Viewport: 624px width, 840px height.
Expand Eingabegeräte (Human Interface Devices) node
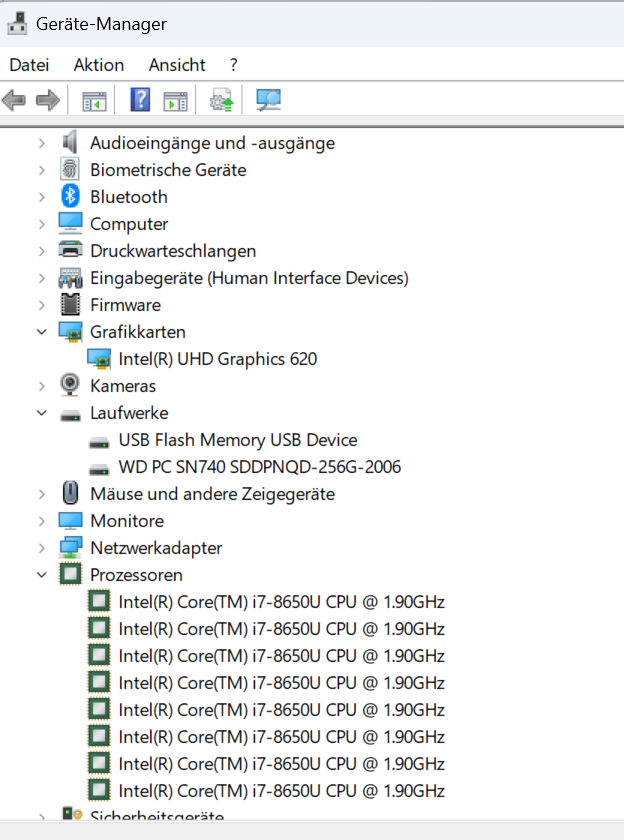[x=42, y=278]
